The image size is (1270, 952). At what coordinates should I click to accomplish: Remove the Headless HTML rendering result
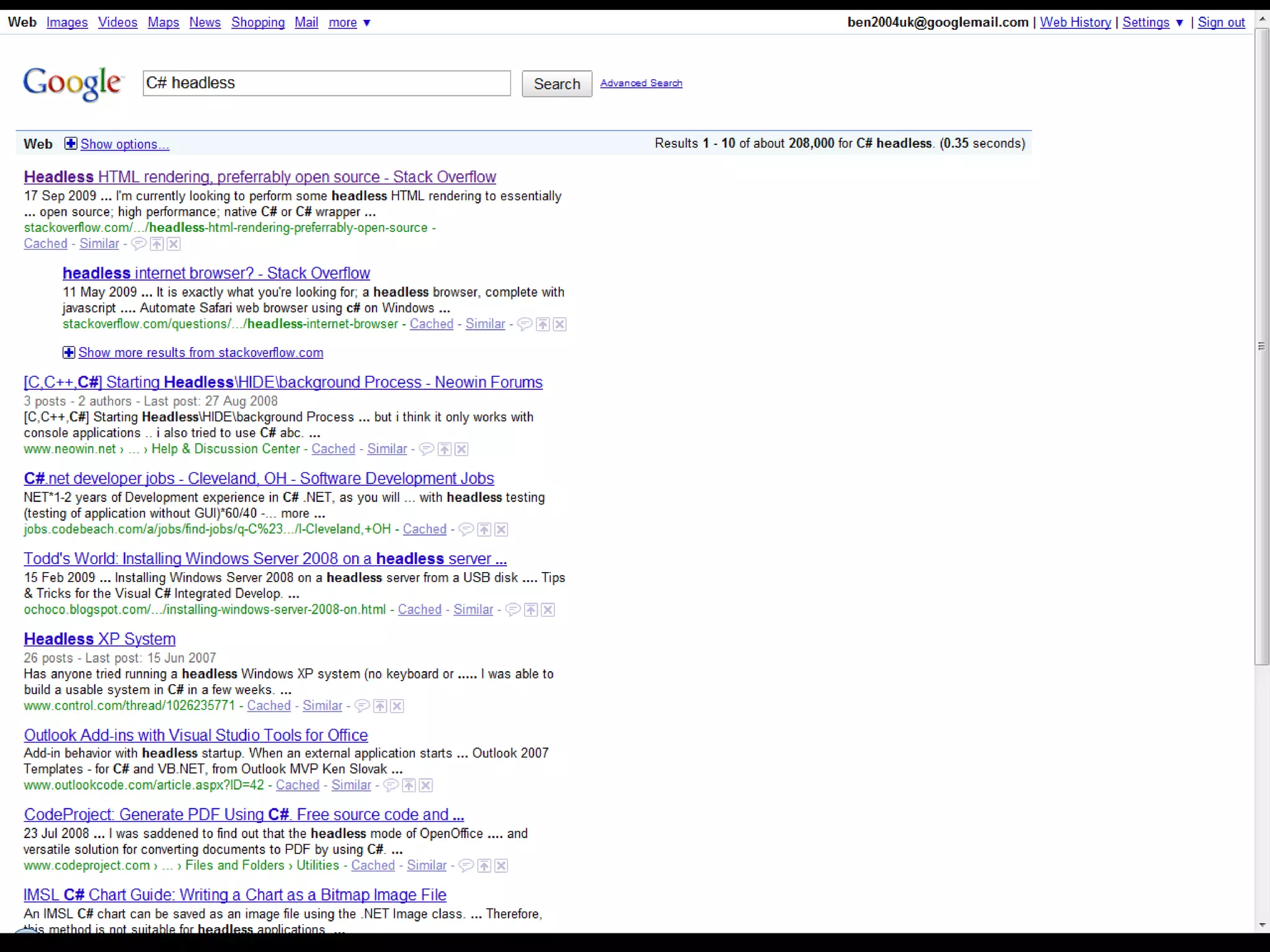[x=174, y=244]
